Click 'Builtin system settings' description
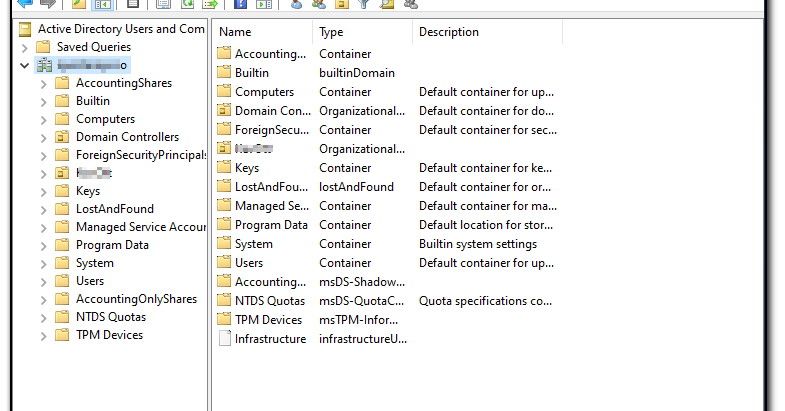This screenshot has width=785, height=411. click(x=478, y=244)
